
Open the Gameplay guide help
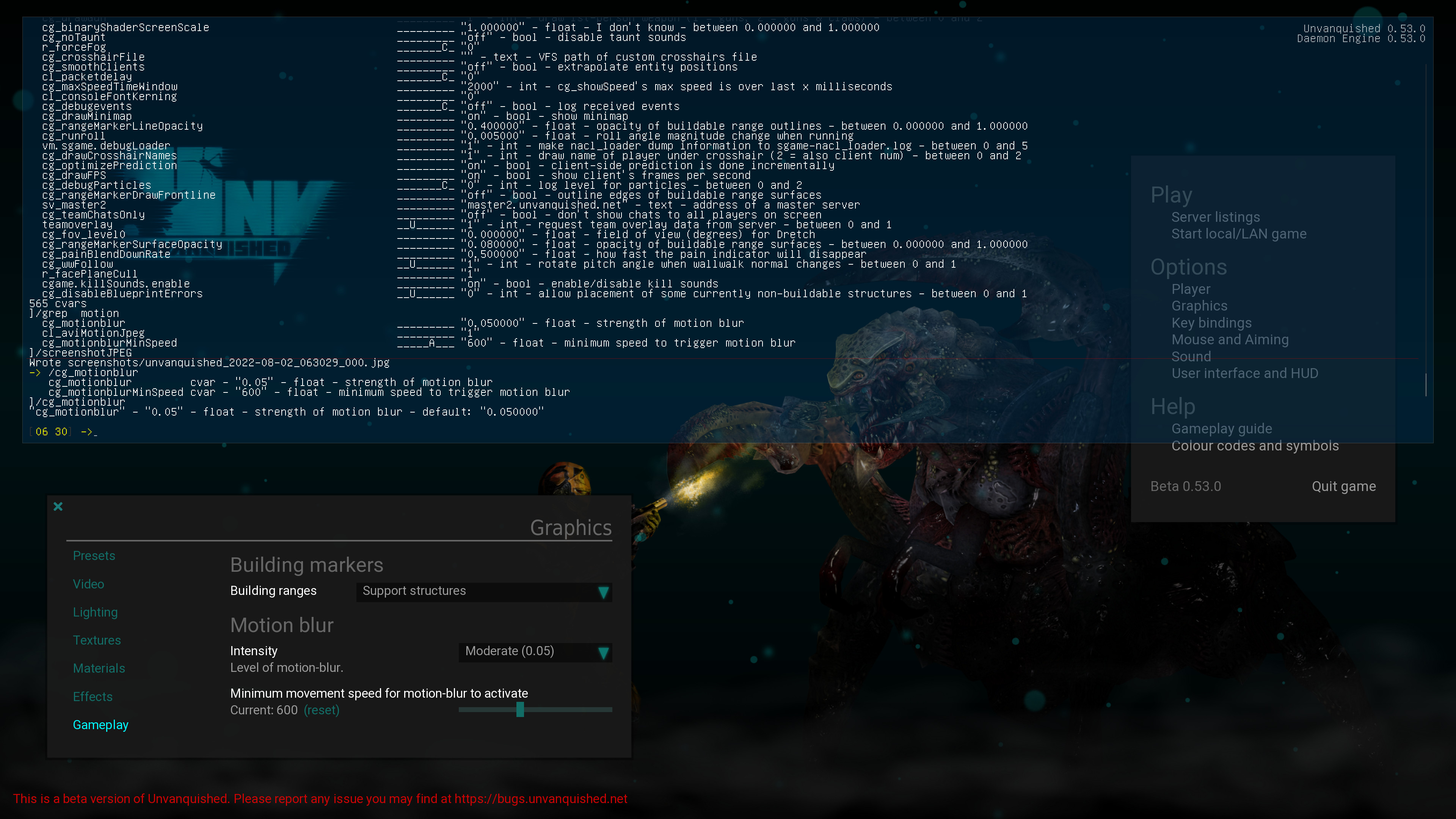[1221, 429]
